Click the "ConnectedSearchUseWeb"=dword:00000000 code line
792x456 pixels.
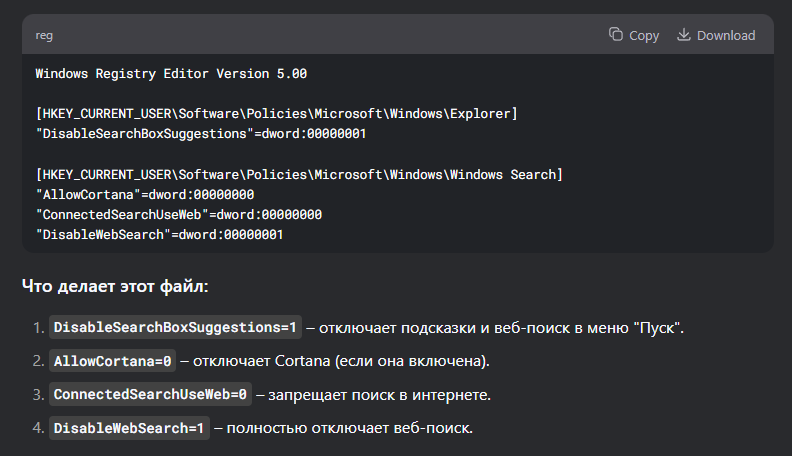tap(178, 215)
